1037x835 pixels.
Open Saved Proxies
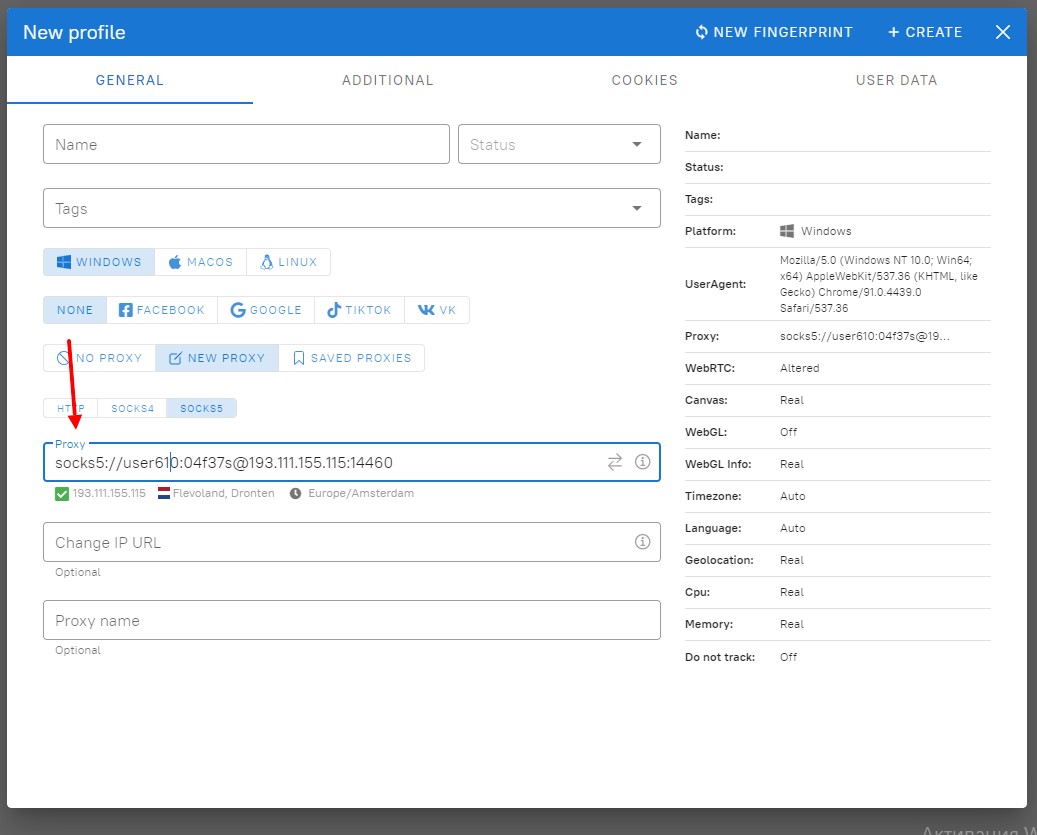click(x=351, y=358)
